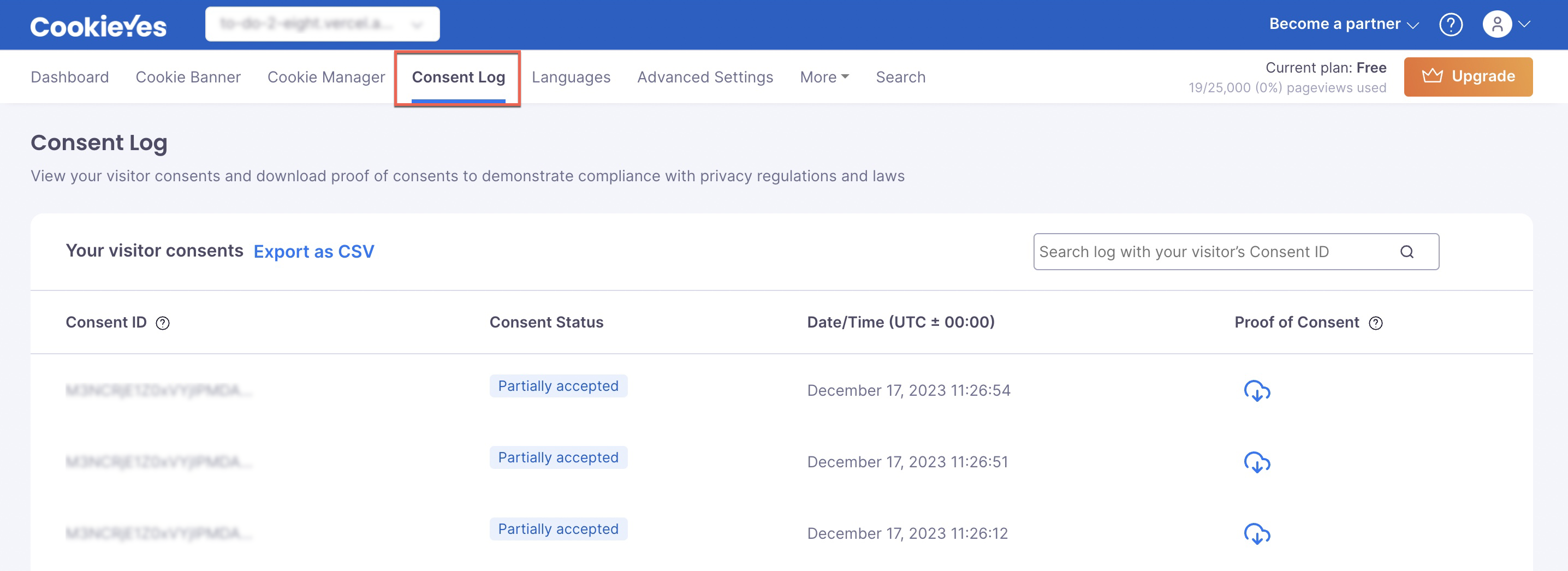Download proof of consent for first log entry
Image resolution: width=1568 pixels, height=571 pixels.
(x=1257, y=392)
